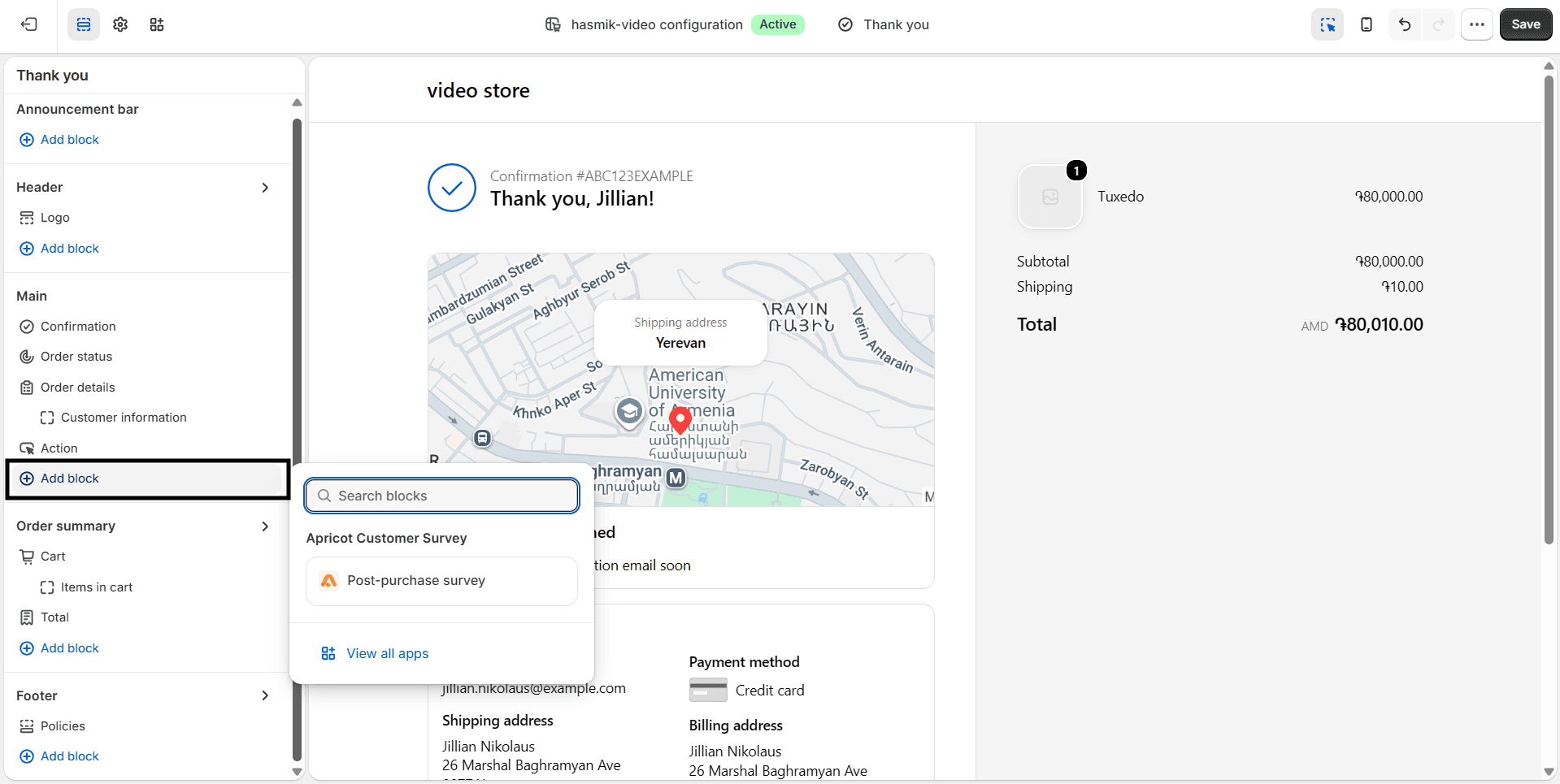
Task: Expand the Footer section chevron
Action: point(265,695)
